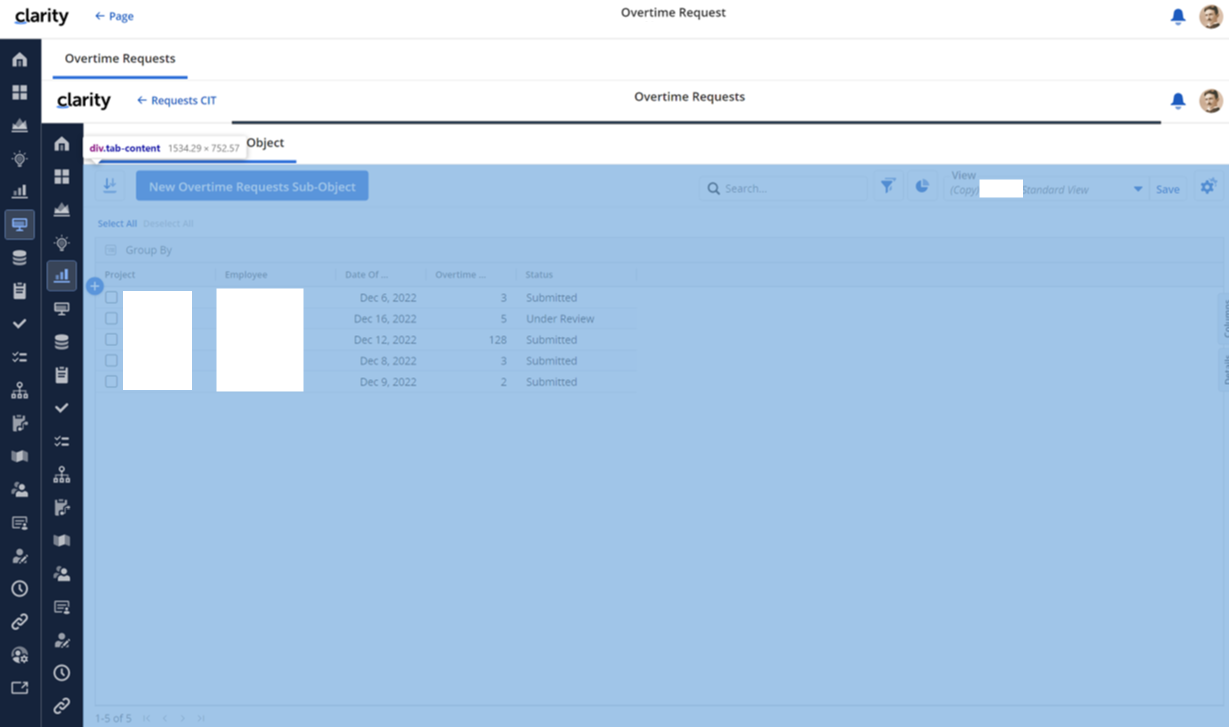Tick the checkbox for Dec 9, 2022 row
The image size is (1229, 727).
pos(112,382)
